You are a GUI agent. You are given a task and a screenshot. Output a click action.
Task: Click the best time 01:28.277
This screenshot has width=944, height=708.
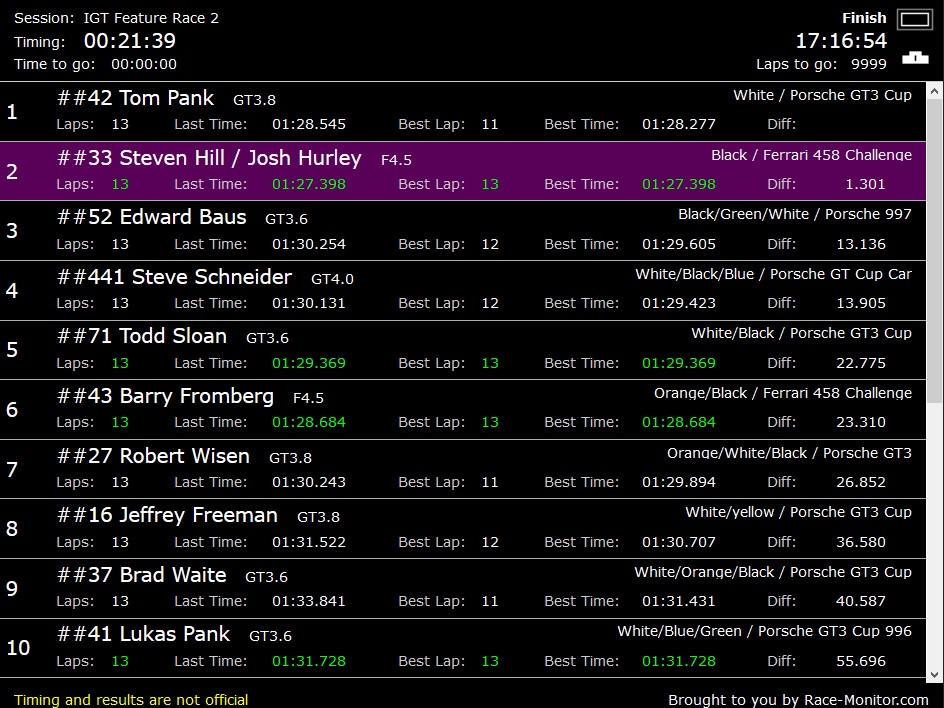coord(678,124)
